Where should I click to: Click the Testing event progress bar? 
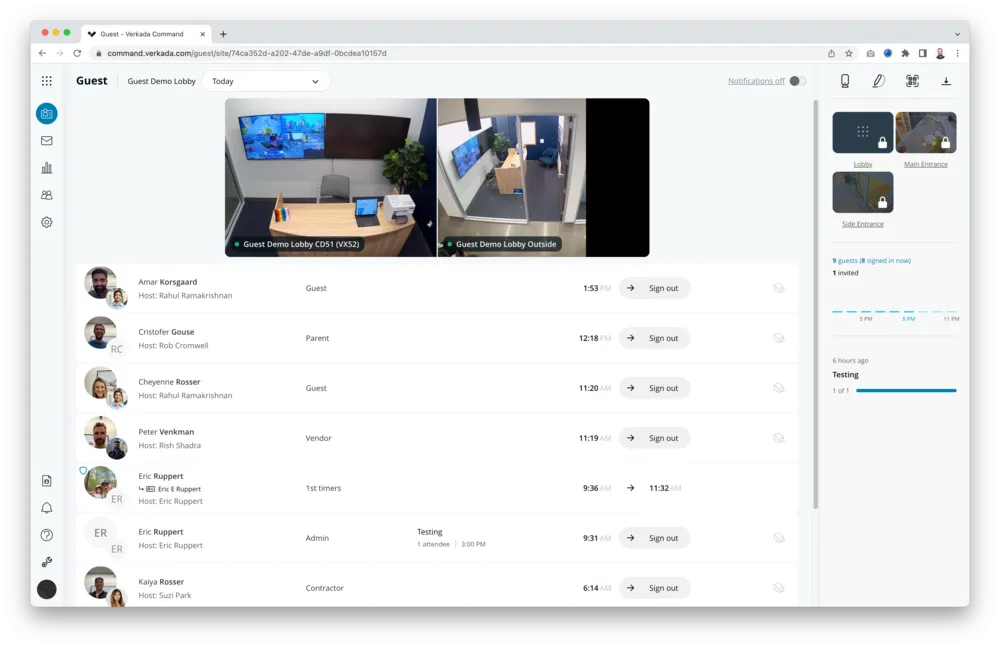click(x=905, y=390)
